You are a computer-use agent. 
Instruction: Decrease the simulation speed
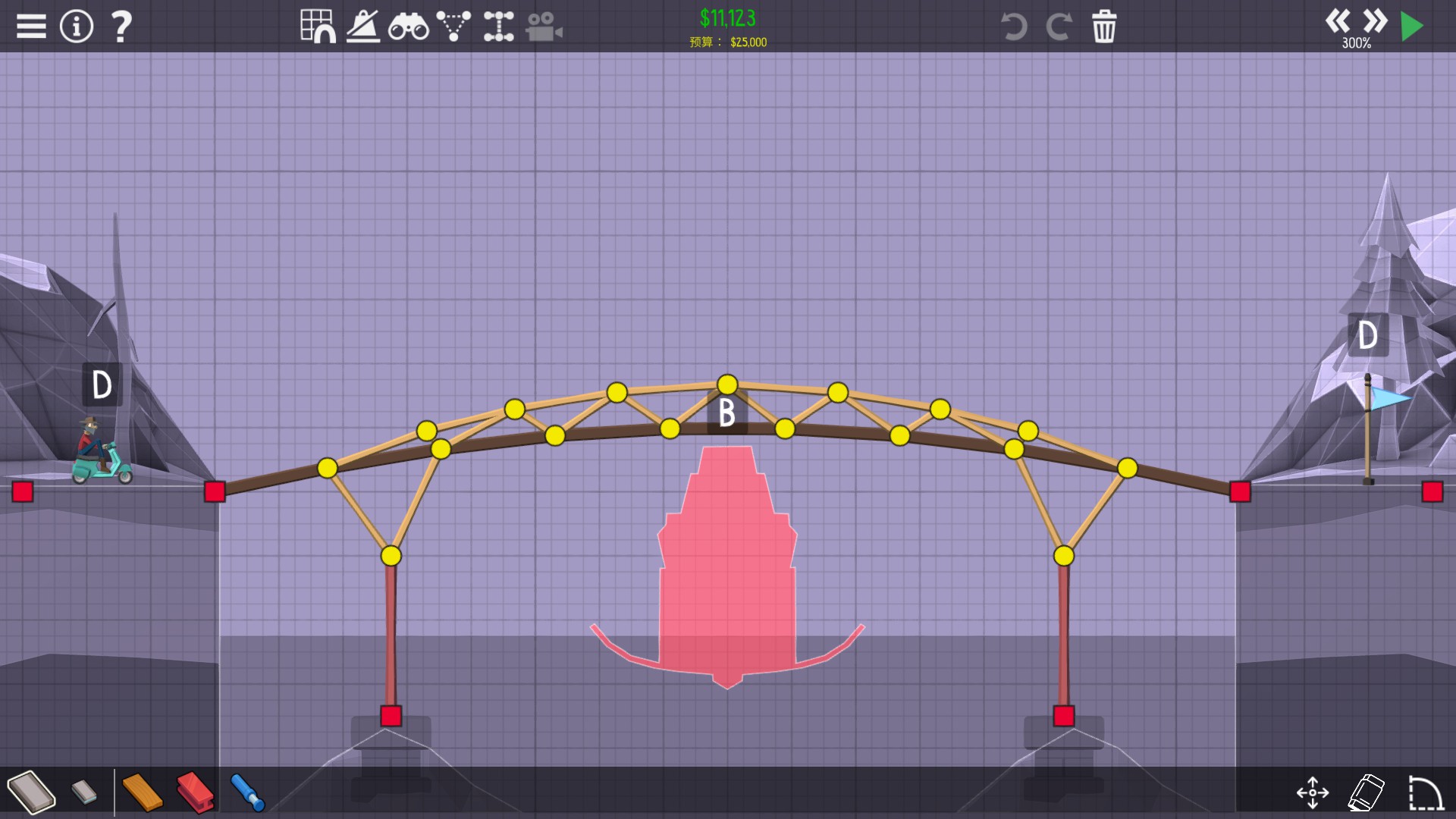[x=1338, y=20]
